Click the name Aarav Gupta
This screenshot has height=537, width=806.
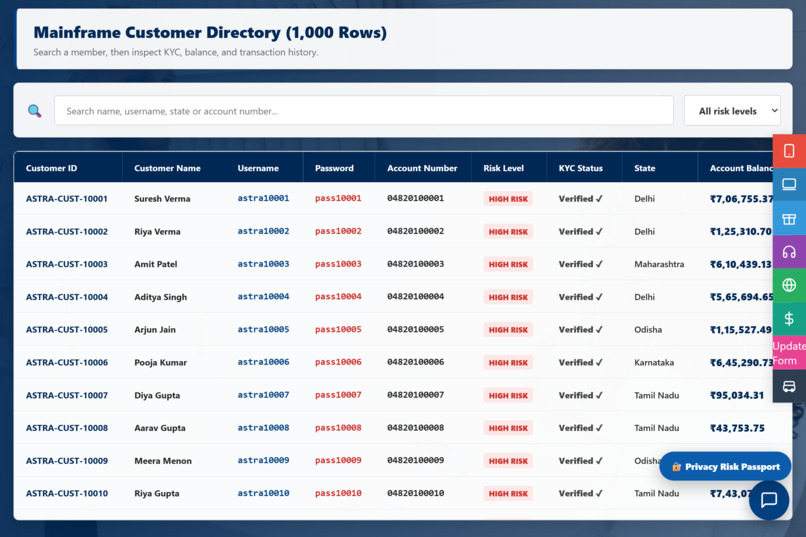159,428
